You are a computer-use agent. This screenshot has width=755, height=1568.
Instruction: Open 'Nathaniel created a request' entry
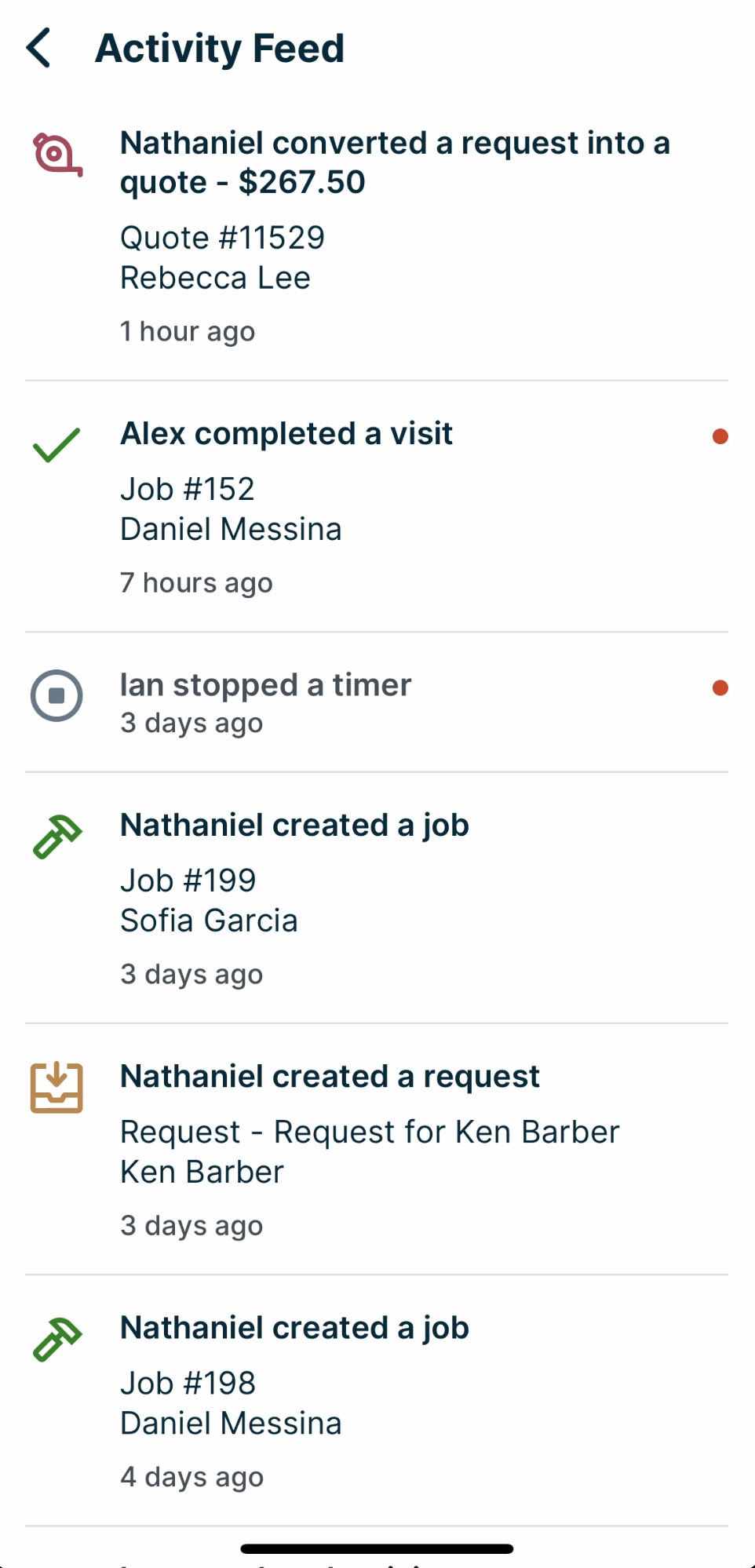point(330,1077)
